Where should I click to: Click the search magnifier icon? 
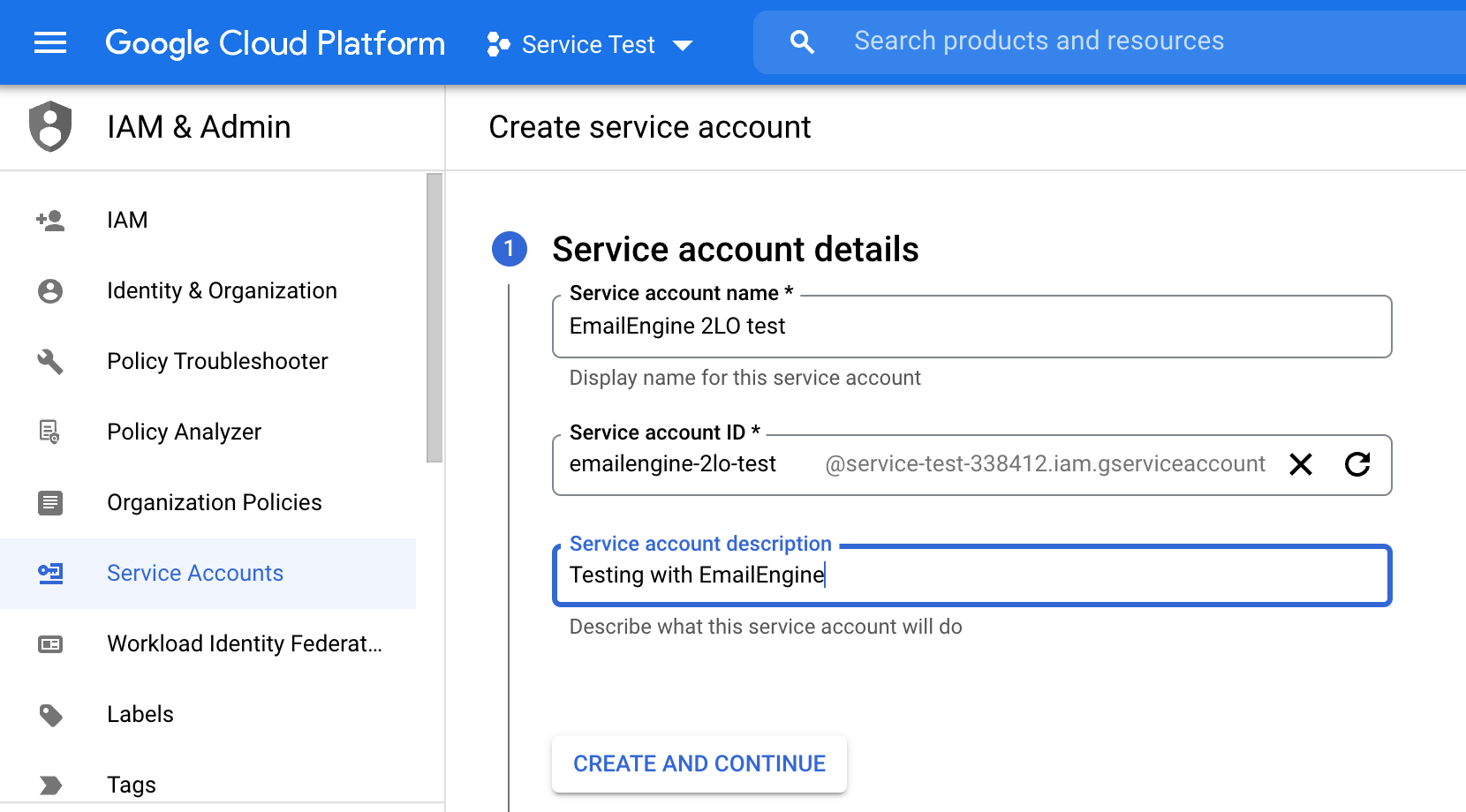pyautogui.click(x=802, y=41)
